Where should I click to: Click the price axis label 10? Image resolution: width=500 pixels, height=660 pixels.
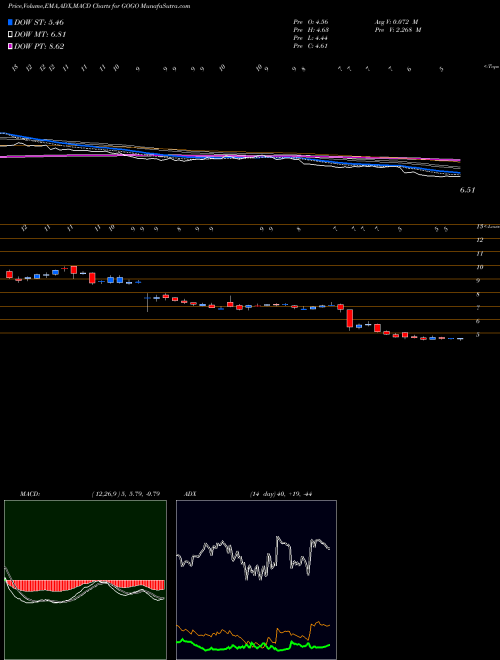pyautogui.click(x=479, y=267)
